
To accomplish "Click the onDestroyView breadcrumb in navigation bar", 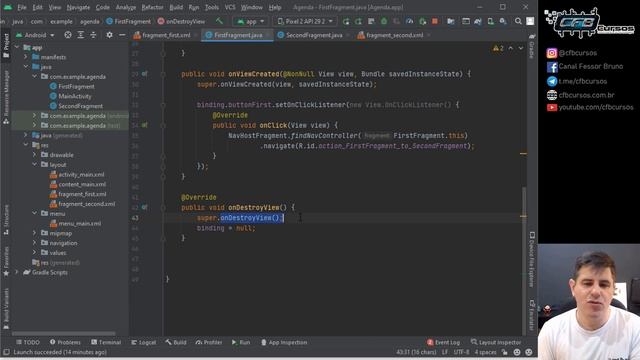I will 181,21.
